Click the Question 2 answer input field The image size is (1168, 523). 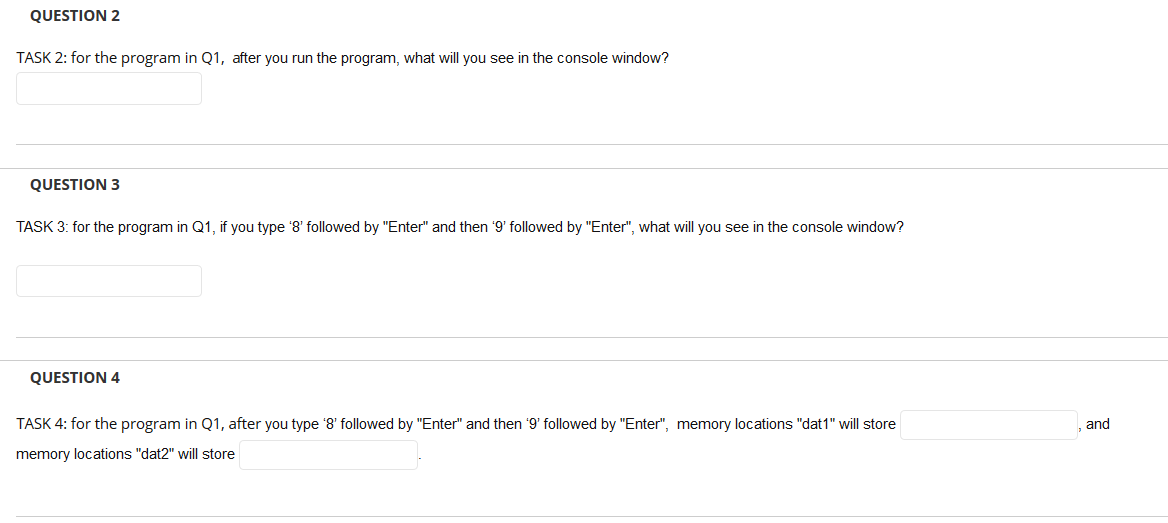pyautogui.click(x=109, y=89)
